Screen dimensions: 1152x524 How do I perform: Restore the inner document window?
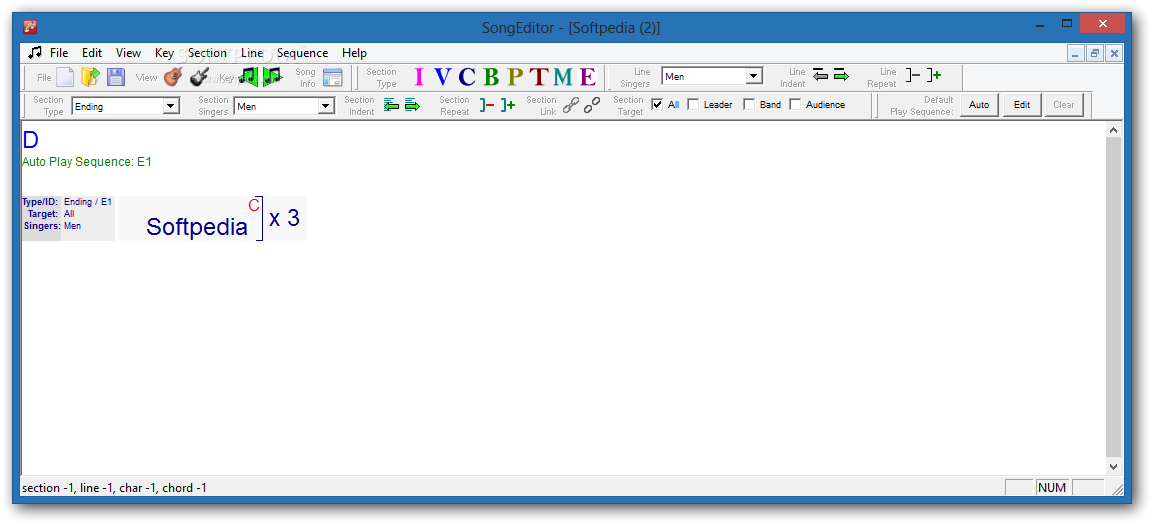coord(1095,53)
